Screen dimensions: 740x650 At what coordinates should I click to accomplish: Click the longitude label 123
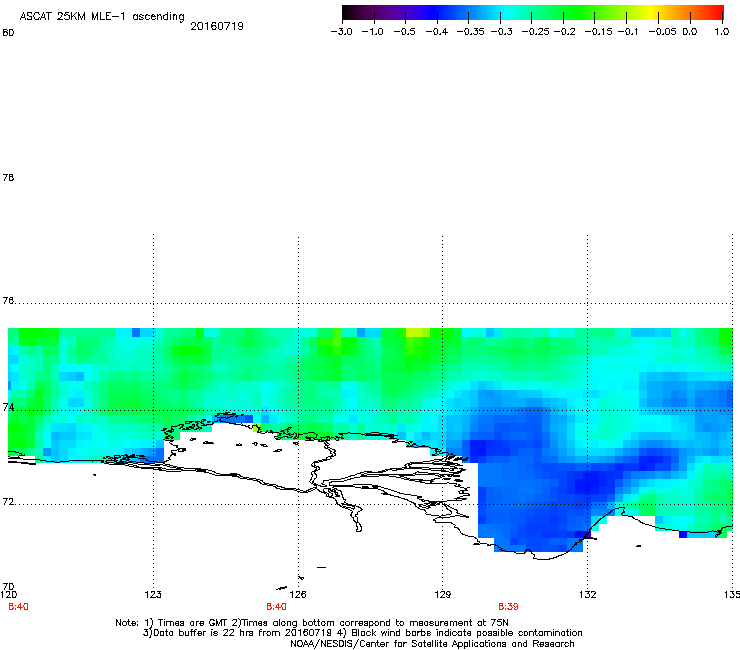pyautogui.click(x=153, y=594)
